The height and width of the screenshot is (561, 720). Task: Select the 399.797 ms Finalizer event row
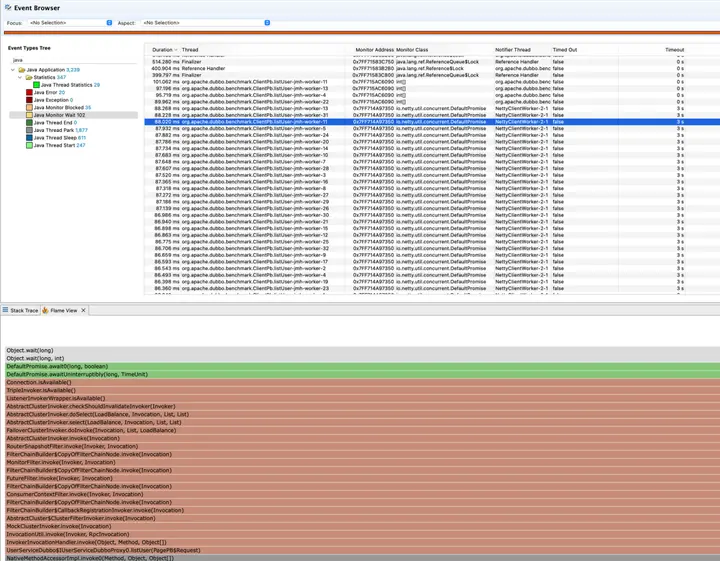[x=432, y=75]
